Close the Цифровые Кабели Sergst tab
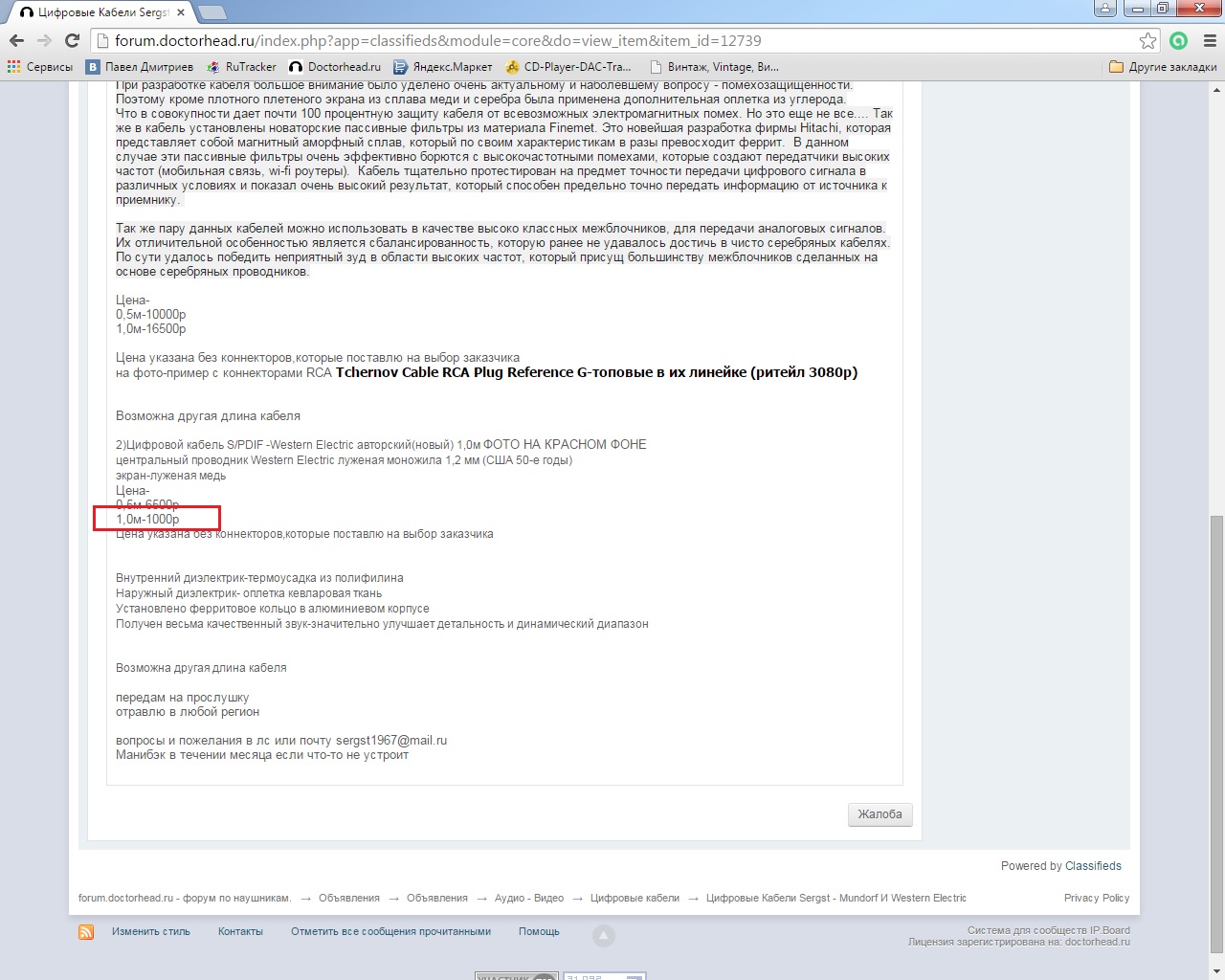This screenshot has height=980, width=1225. click(181, 12)
